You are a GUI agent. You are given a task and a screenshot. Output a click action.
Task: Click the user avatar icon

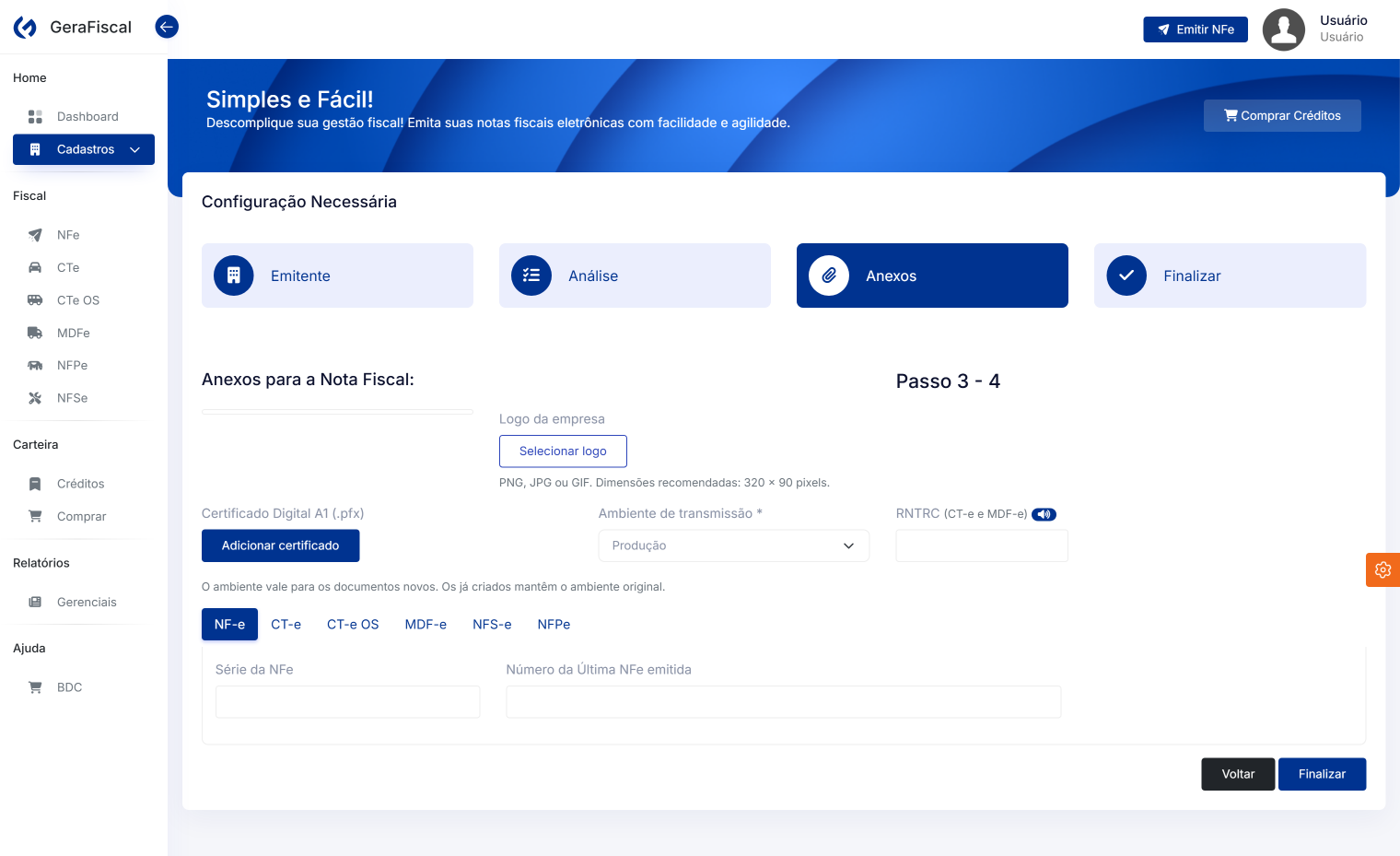coord(1283,29)
